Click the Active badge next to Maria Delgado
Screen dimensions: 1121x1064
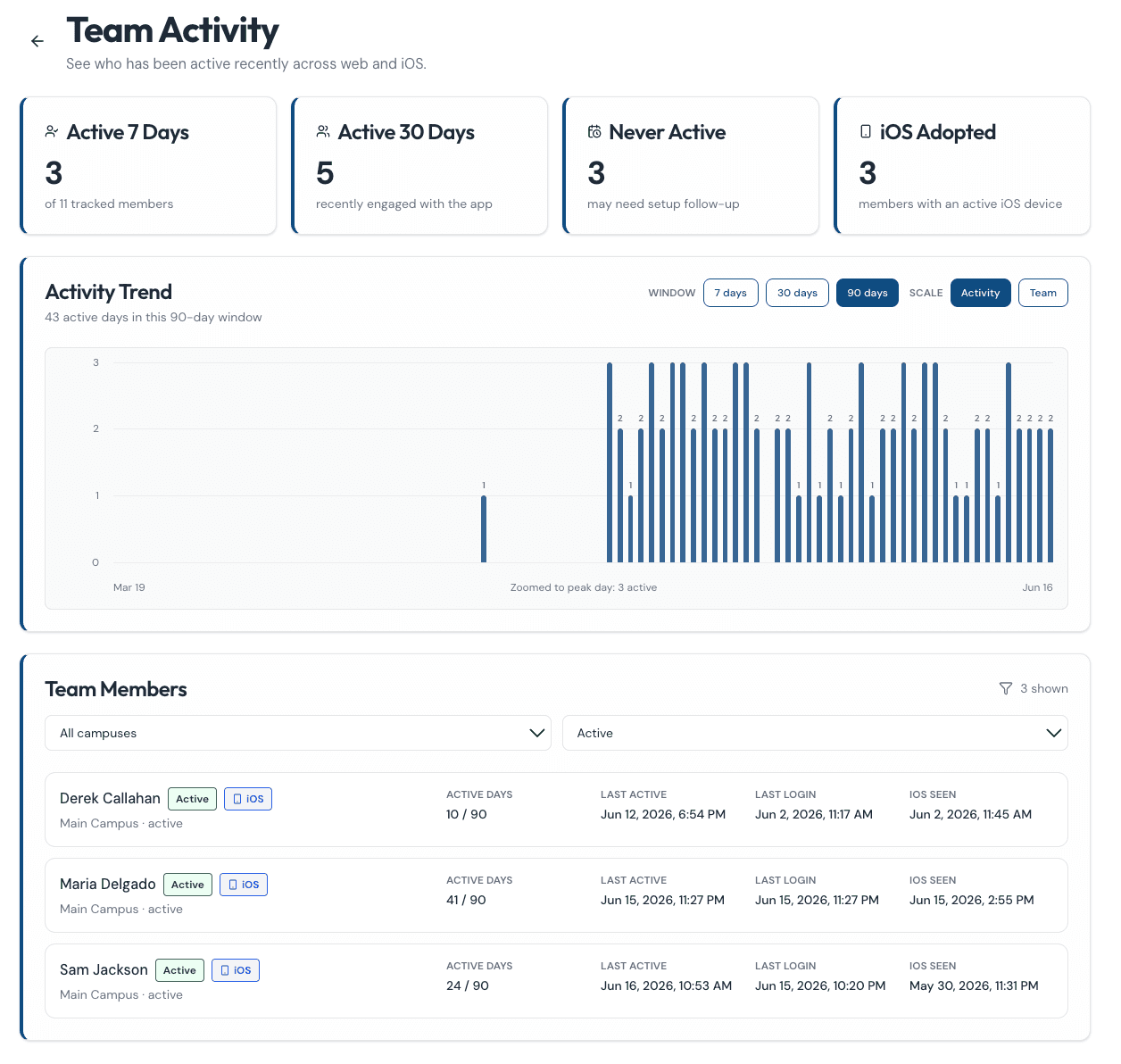tap(187, 885)
